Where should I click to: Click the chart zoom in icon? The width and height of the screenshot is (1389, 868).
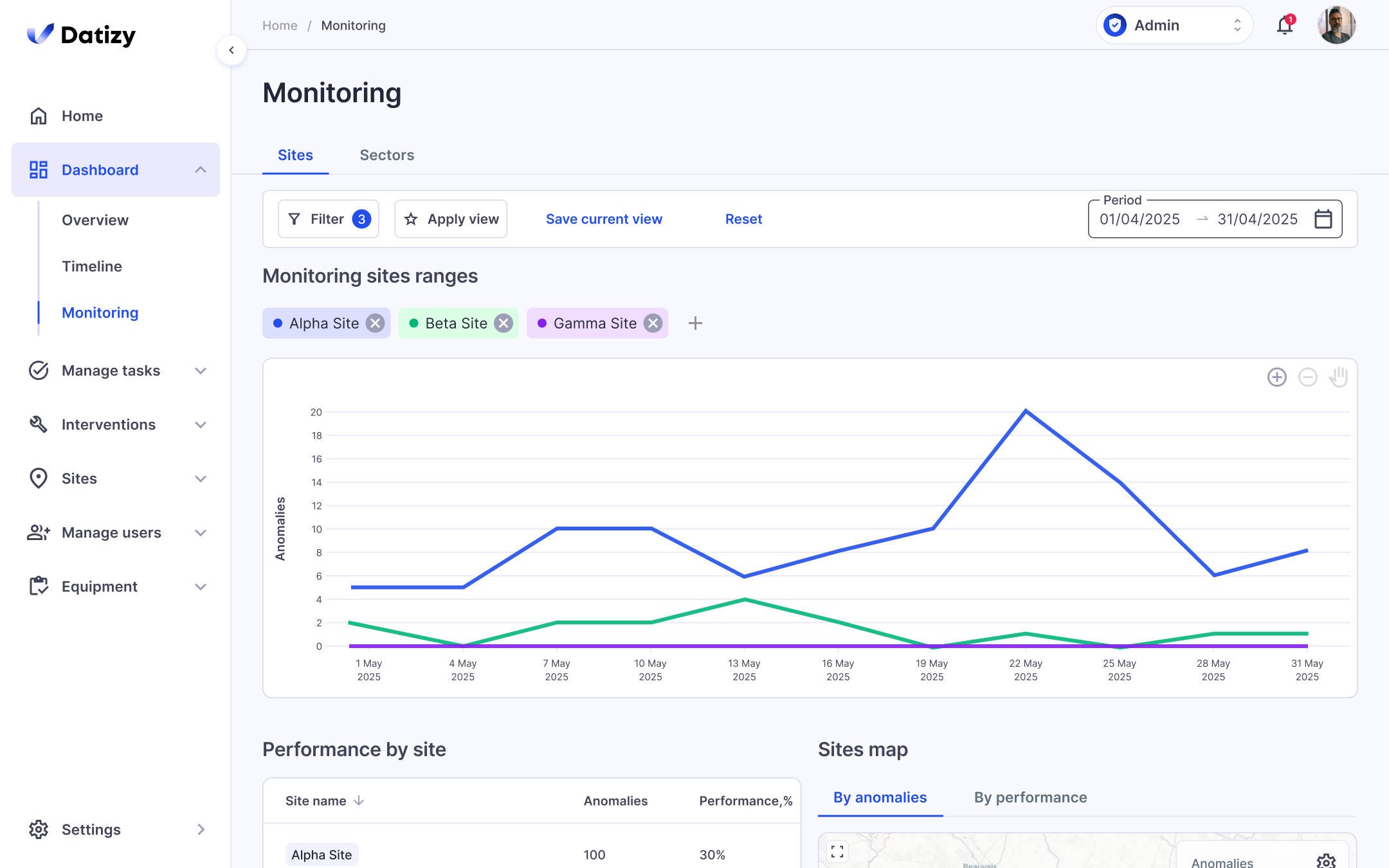pos(1276,377)
